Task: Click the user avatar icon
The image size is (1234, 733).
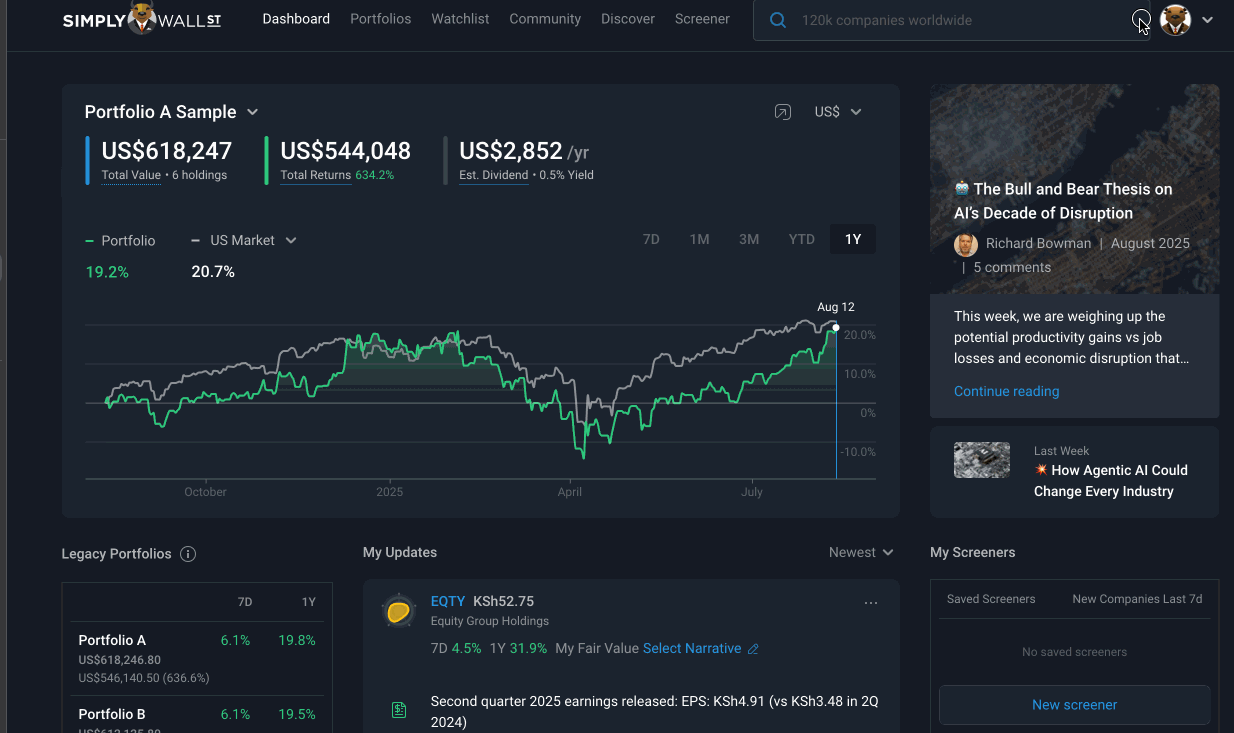Action: 1175,20
